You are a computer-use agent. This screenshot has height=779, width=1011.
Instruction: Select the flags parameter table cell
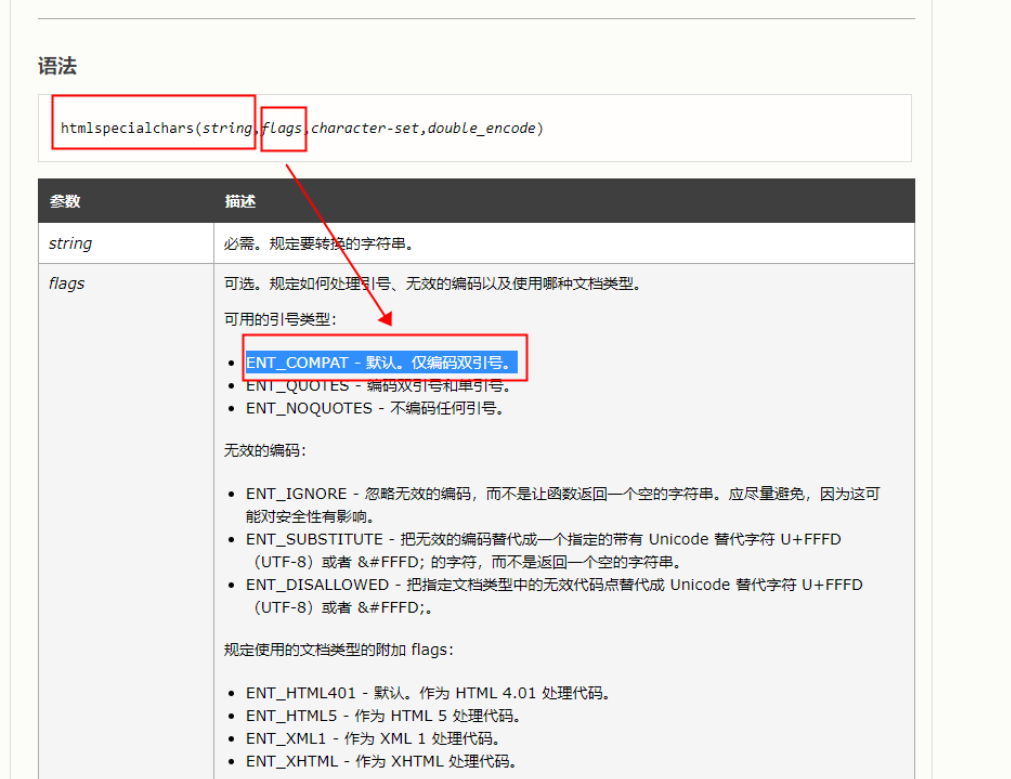(x=67, y=284)
